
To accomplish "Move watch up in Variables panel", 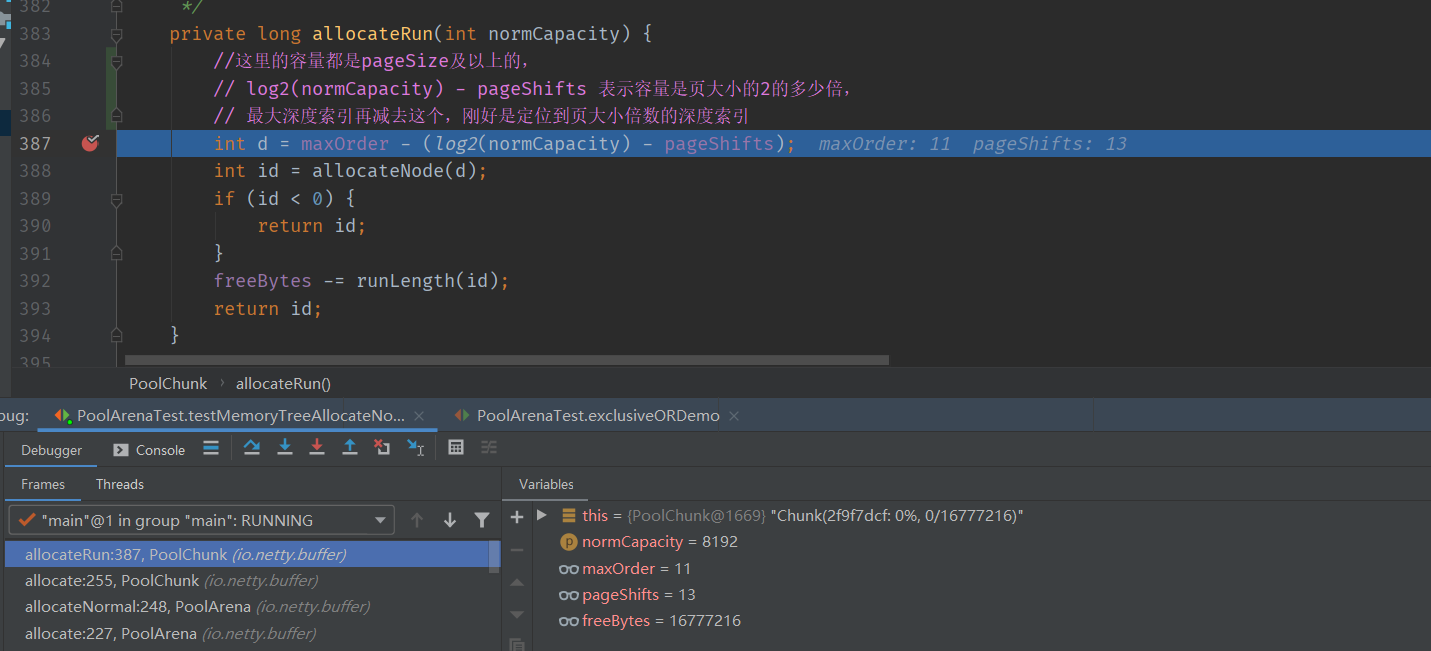I will pyautogui.click(x=517, y=582).
